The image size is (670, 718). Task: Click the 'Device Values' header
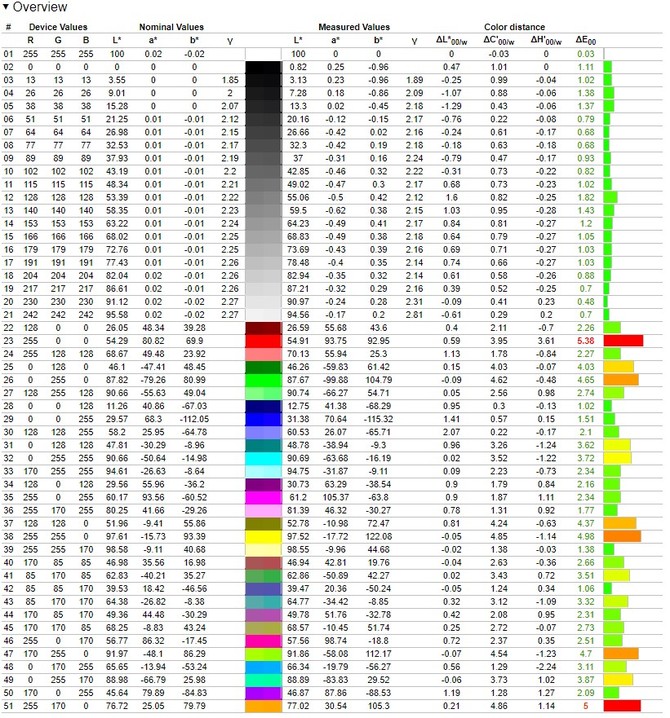[x=58, y=27]
